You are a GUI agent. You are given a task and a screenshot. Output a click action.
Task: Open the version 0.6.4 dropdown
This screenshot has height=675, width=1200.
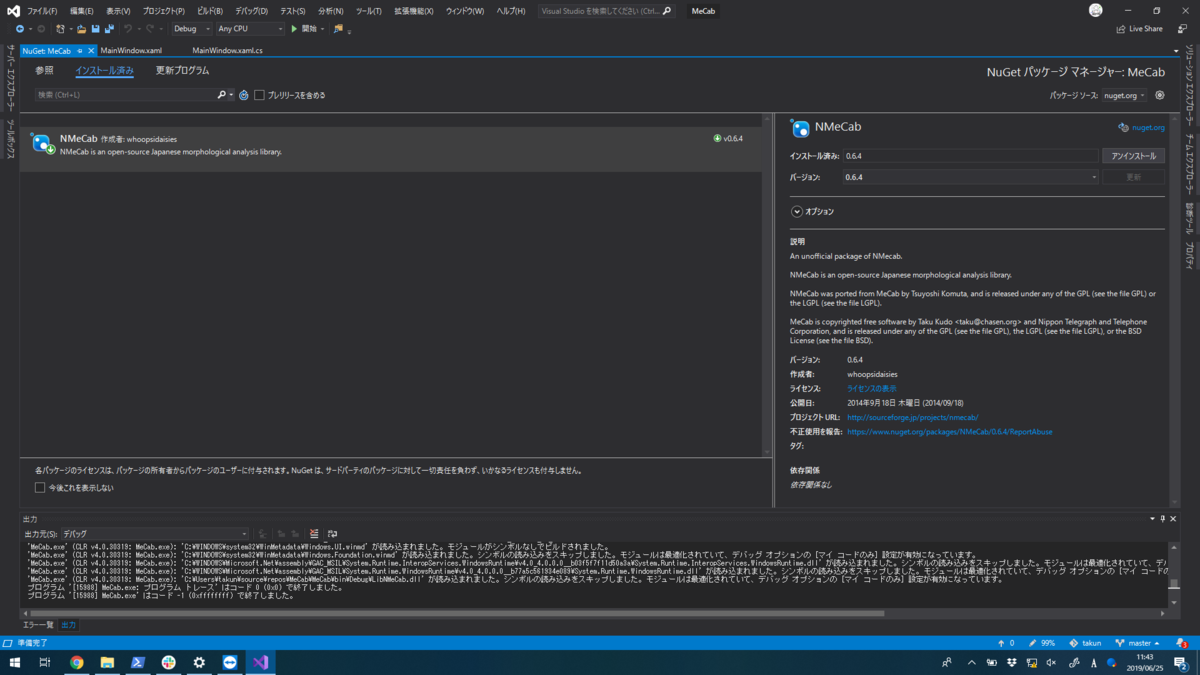(970, 177)
